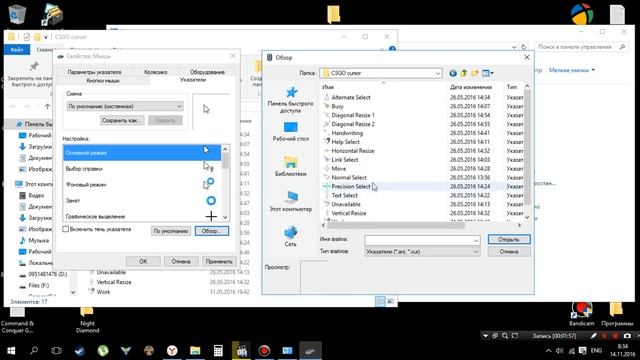
Task: Show hidden tray icons chevron
Action: coord(548,351)
